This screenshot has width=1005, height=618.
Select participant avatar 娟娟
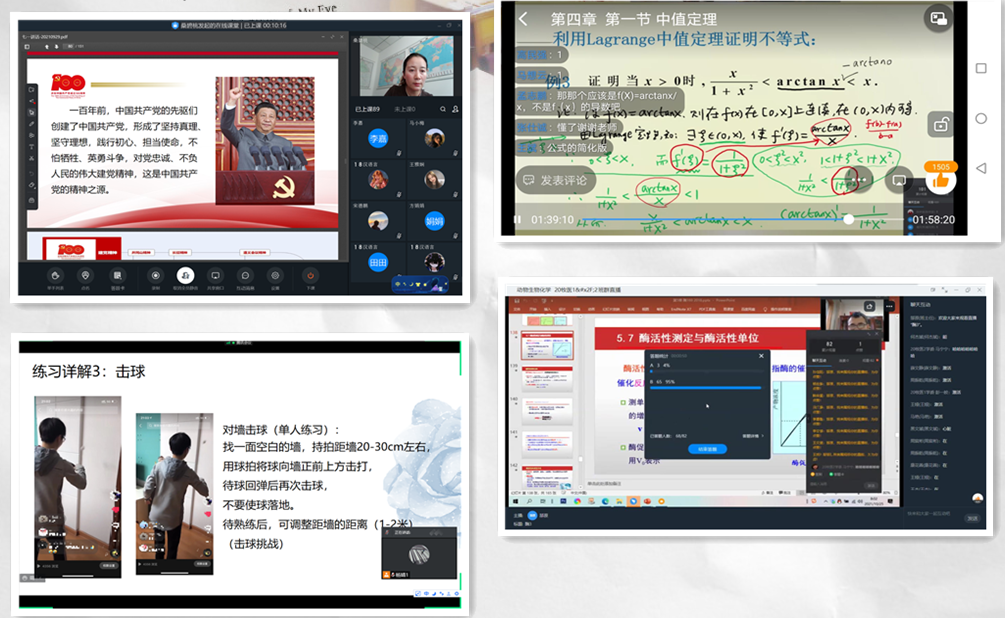pyautogui.click(x=435, y=221)
